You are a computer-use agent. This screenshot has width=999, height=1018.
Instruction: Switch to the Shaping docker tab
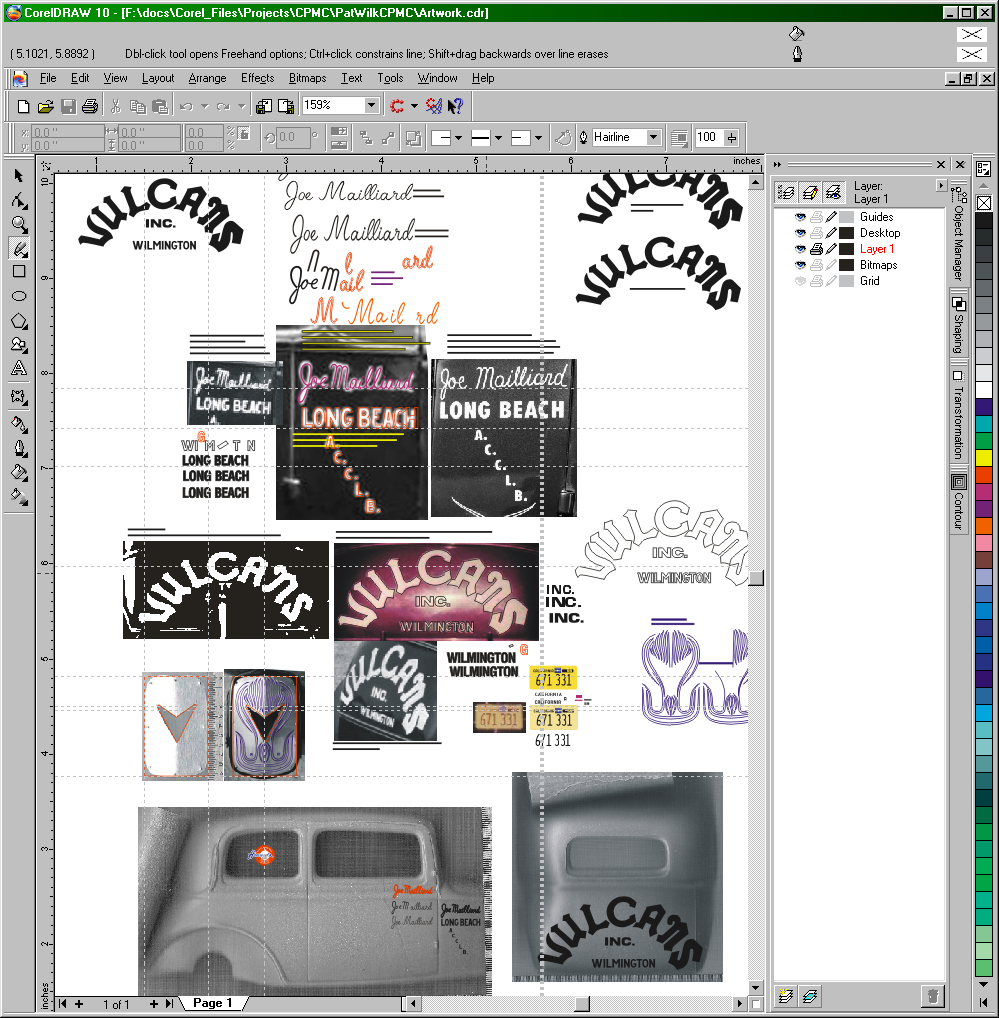pyautogui.click(x=959, y=325)
